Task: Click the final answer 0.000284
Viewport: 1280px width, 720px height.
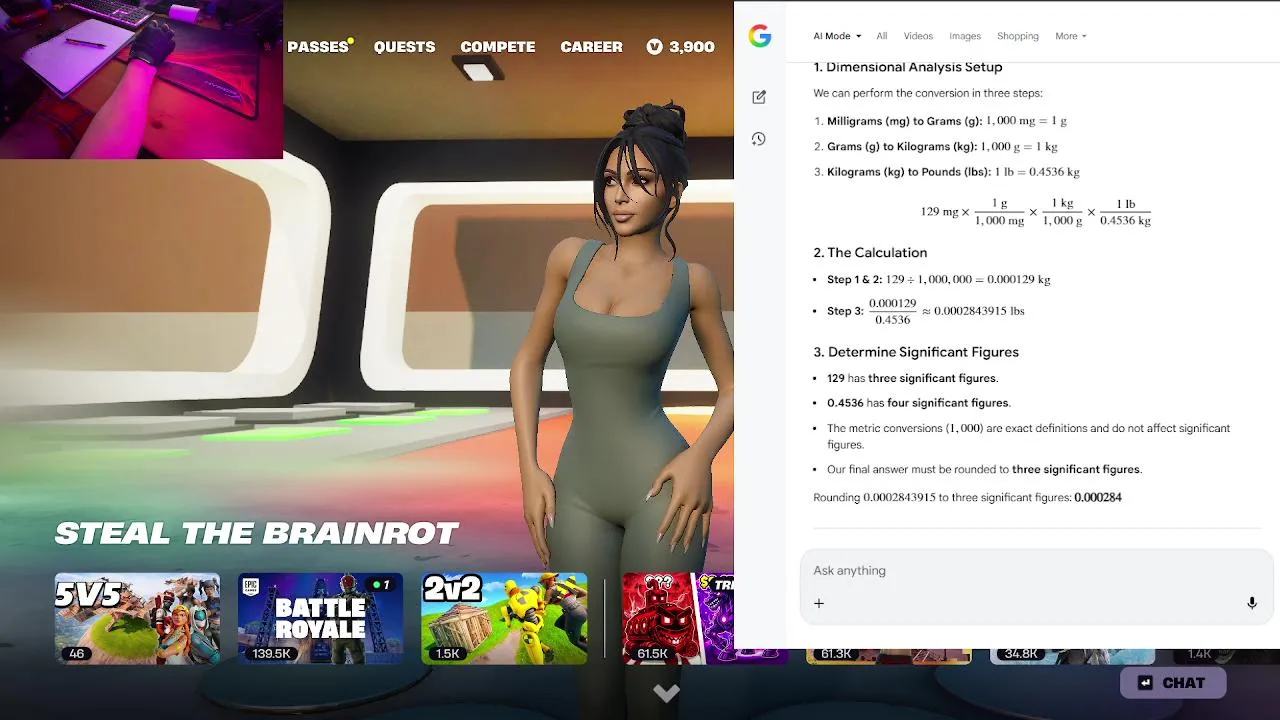Action: [1098, 497]
